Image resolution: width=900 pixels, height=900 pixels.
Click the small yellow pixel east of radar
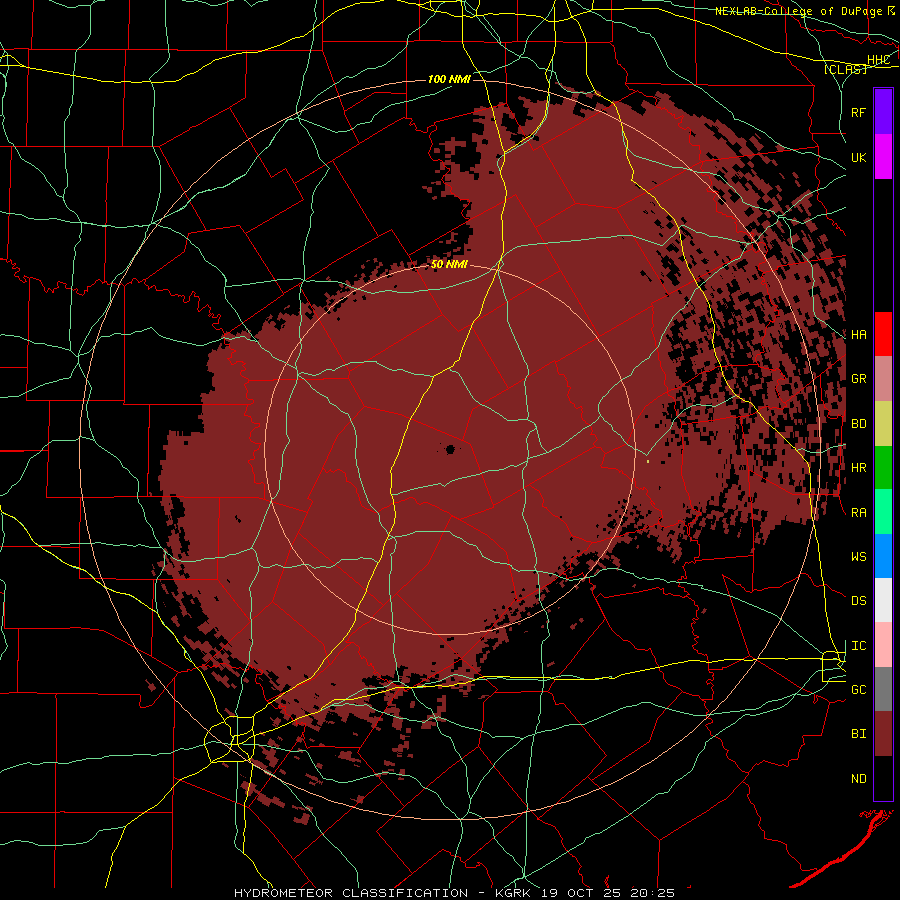648,460
